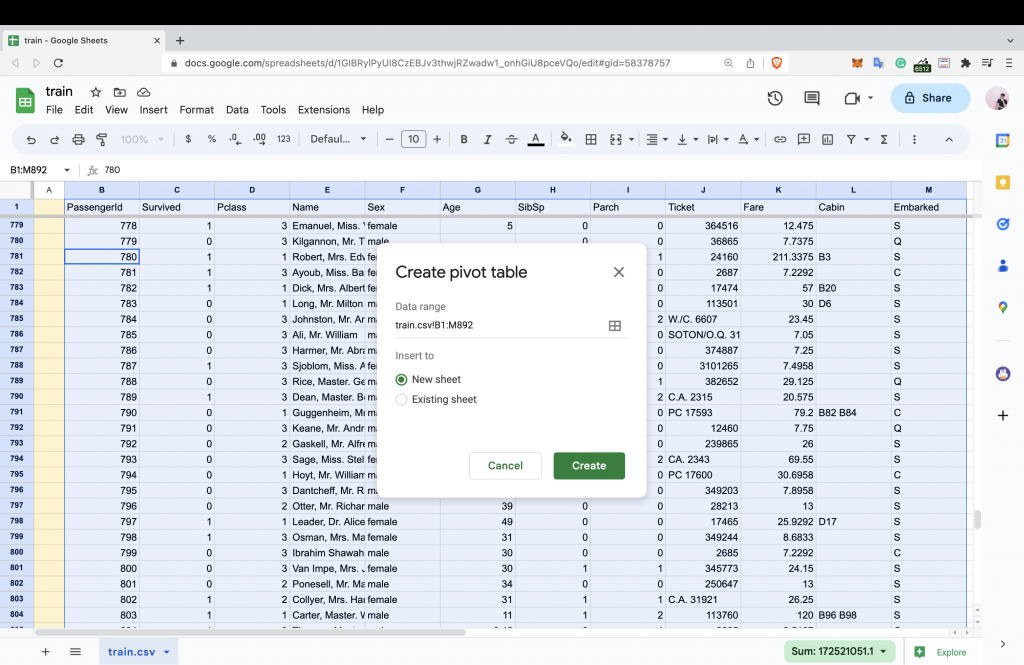Format as percent
Screen dimensions: 1024x665
click(212, 139)
